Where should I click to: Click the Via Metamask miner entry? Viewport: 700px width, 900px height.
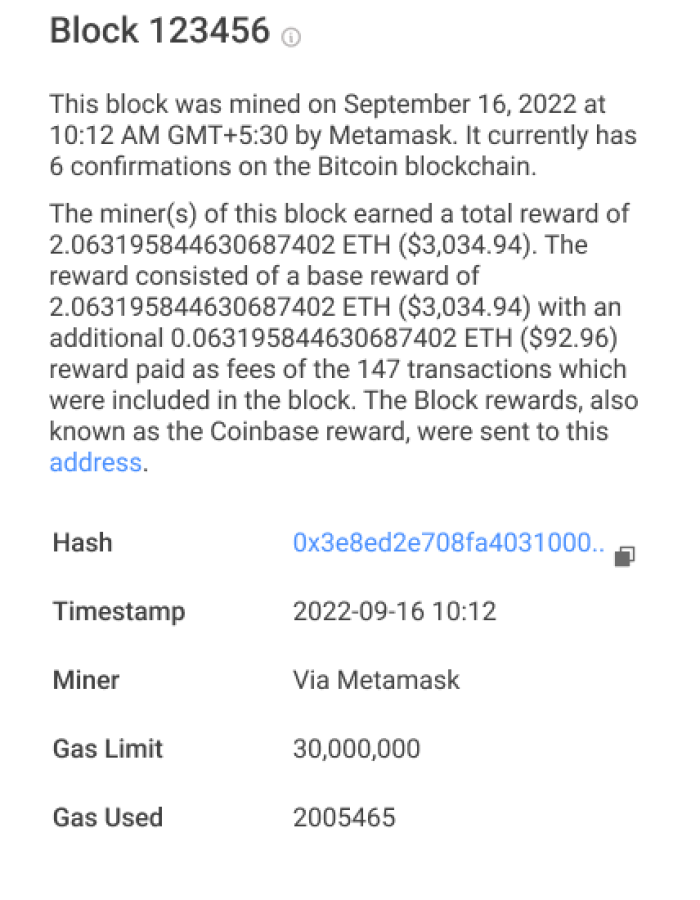click(376, 680)
